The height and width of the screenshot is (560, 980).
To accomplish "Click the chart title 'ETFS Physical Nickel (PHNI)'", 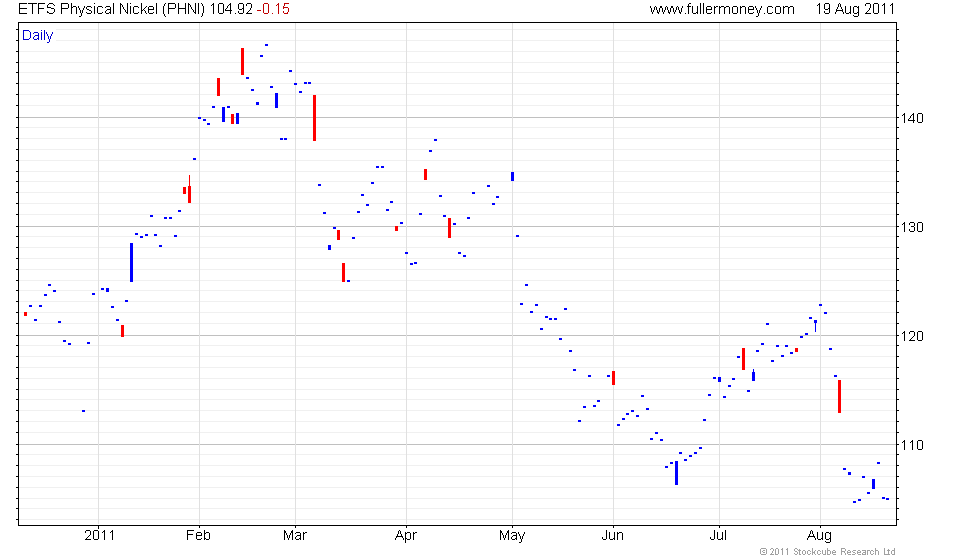I will 111,9.
